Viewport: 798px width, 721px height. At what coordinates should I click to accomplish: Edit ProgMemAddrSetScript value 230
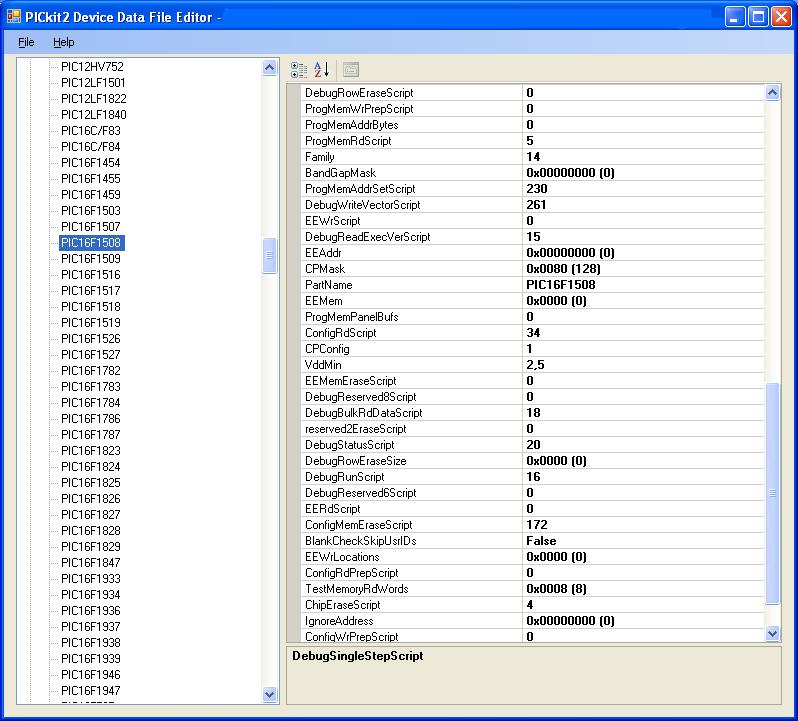pos(643,189)
